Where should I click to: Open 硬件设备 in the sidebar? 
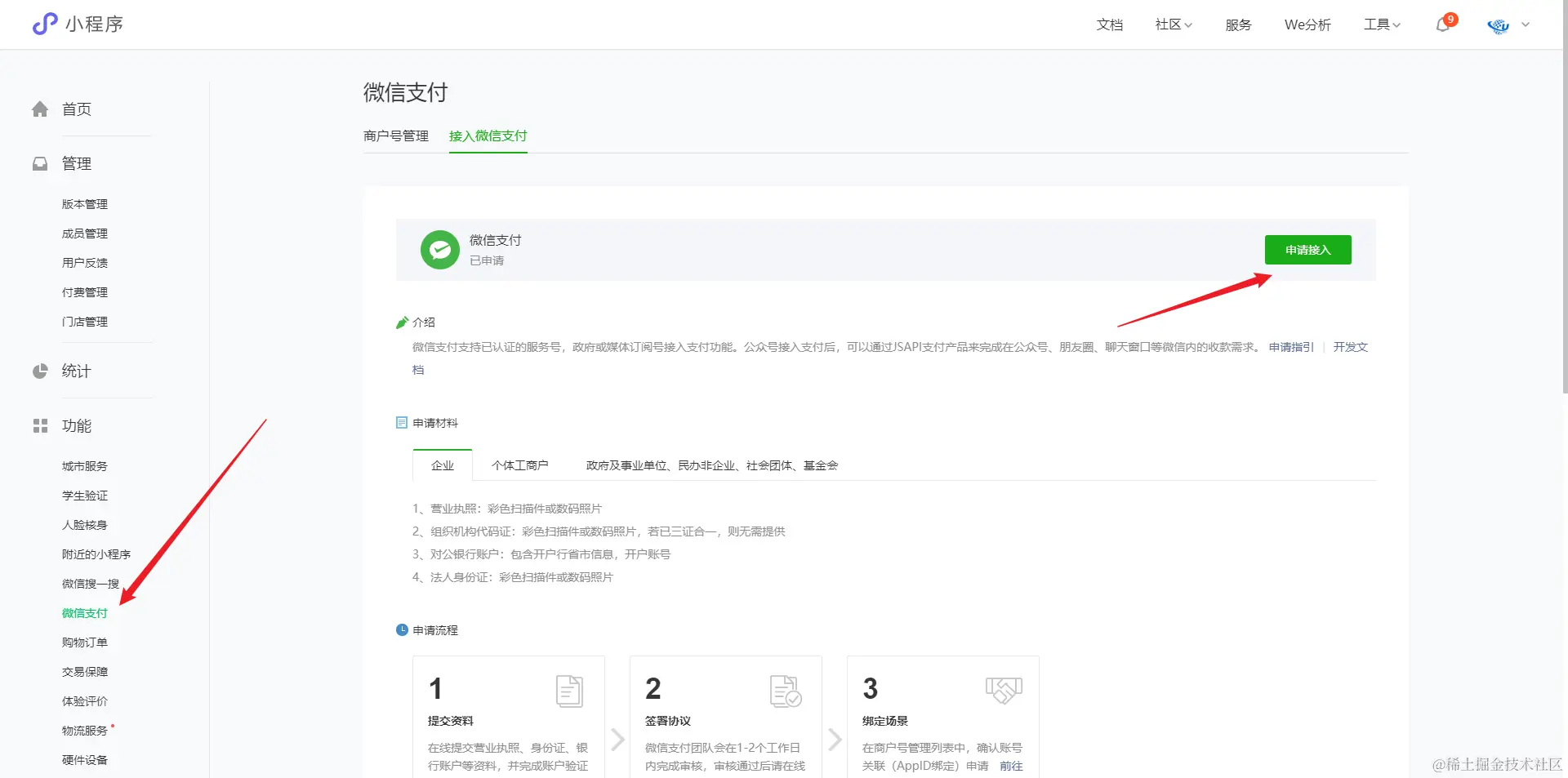click(85, 760)
